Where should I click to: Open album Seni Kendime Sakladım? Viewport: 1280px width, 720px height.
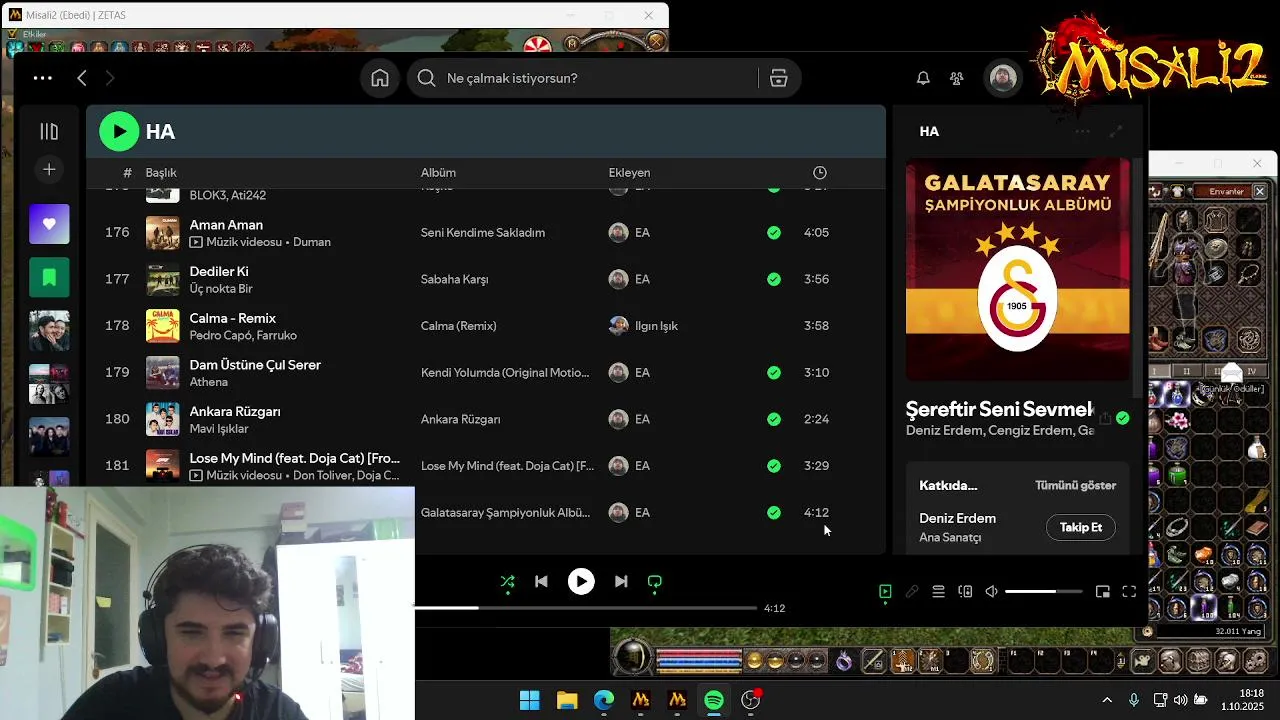pos(483,232)
